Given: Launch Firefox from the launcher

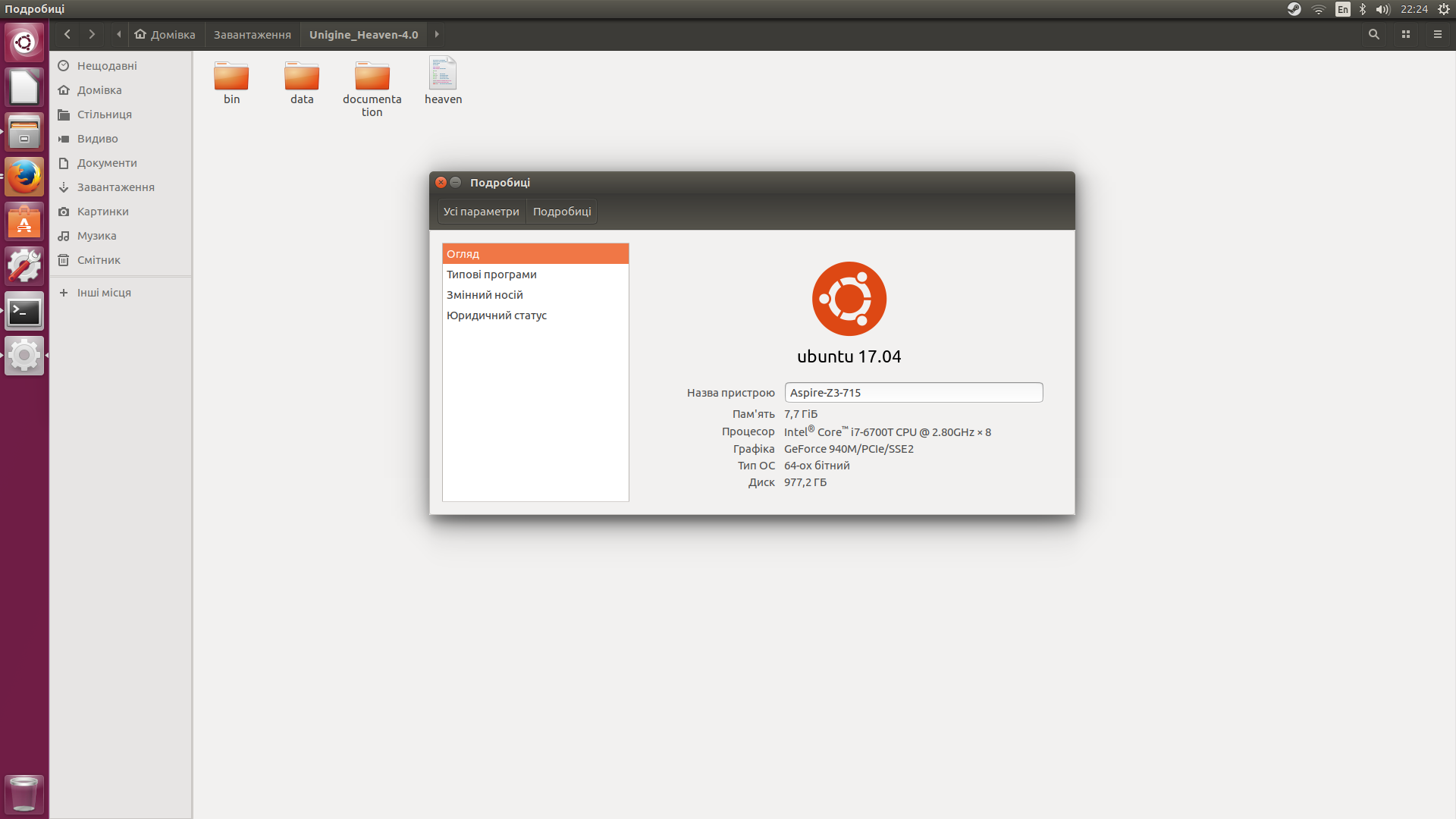Looking at the screenshot, I should (24, 177).
